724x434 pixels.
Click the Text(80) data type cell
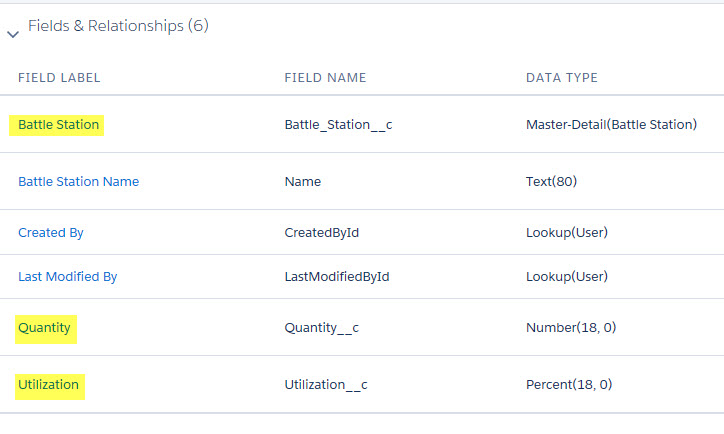click(x=551, y=181)
